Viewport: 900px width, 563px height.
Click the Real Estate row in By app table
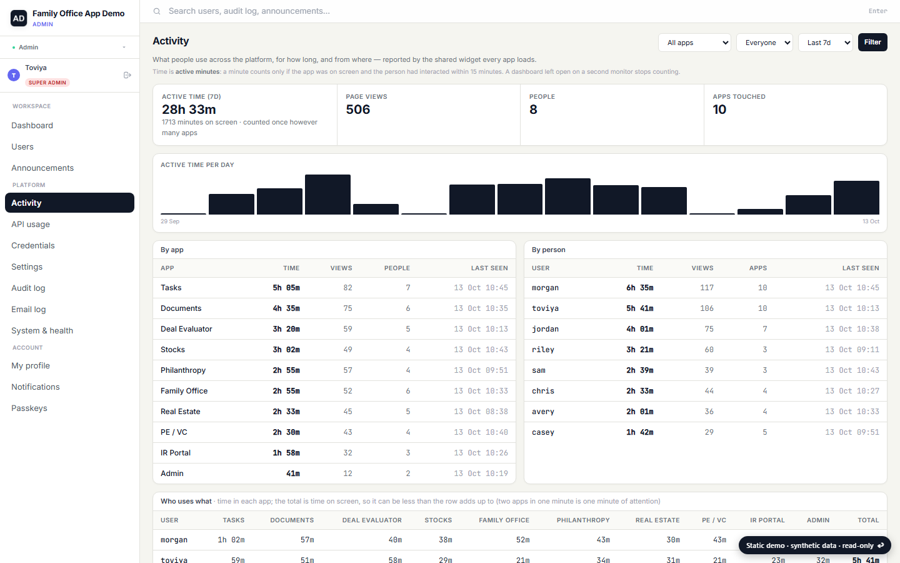[x=334, y=411]
